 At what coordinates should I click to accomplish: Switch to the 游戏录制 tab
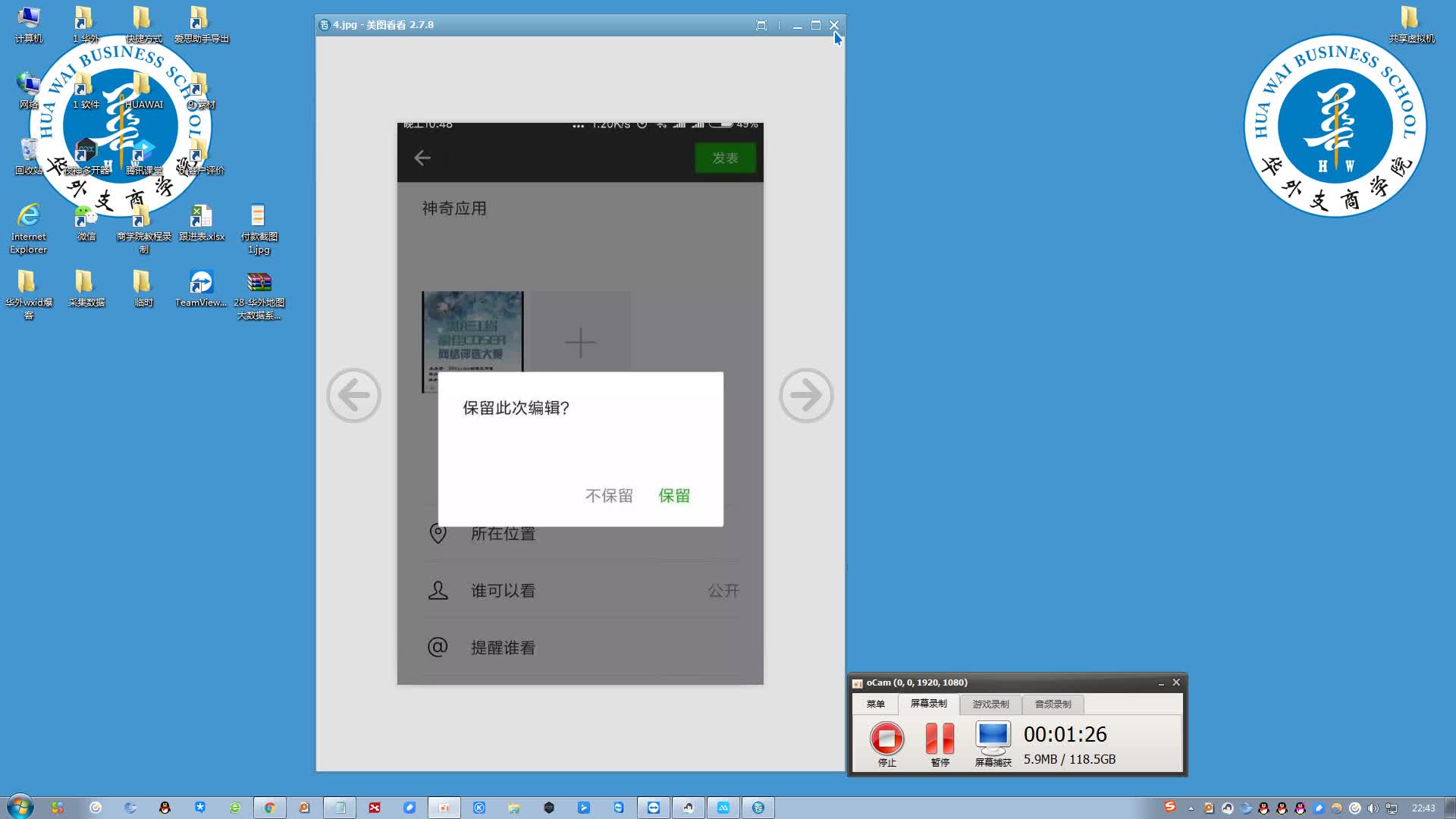point(990,704)
